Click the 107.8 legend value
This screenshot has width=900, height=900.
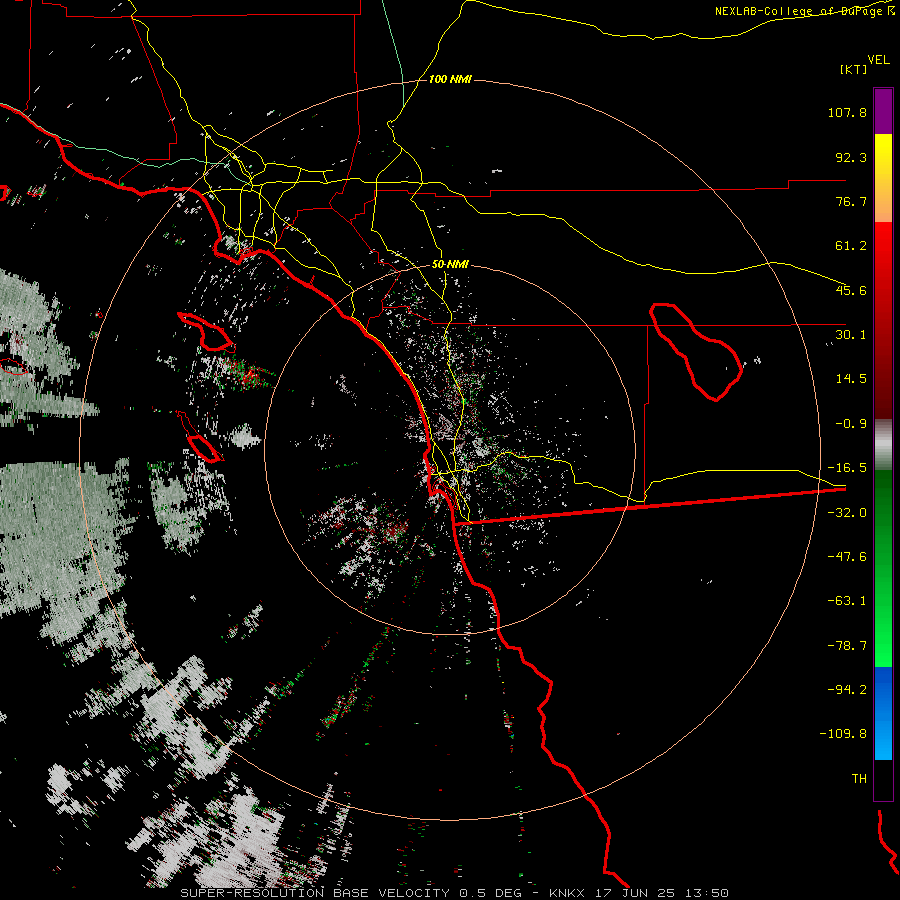[x=847, y=112]
